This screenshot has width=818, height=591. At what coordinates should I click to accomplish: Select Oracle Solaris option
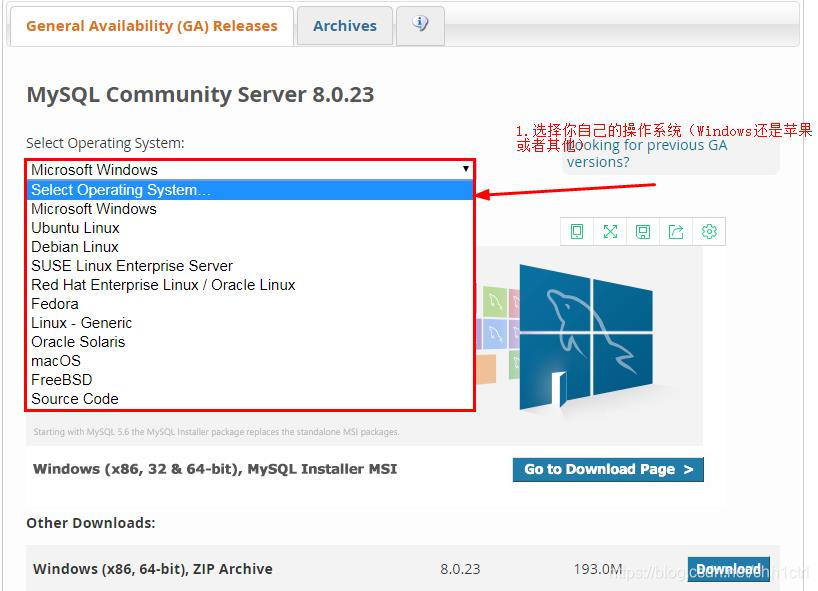250,342
